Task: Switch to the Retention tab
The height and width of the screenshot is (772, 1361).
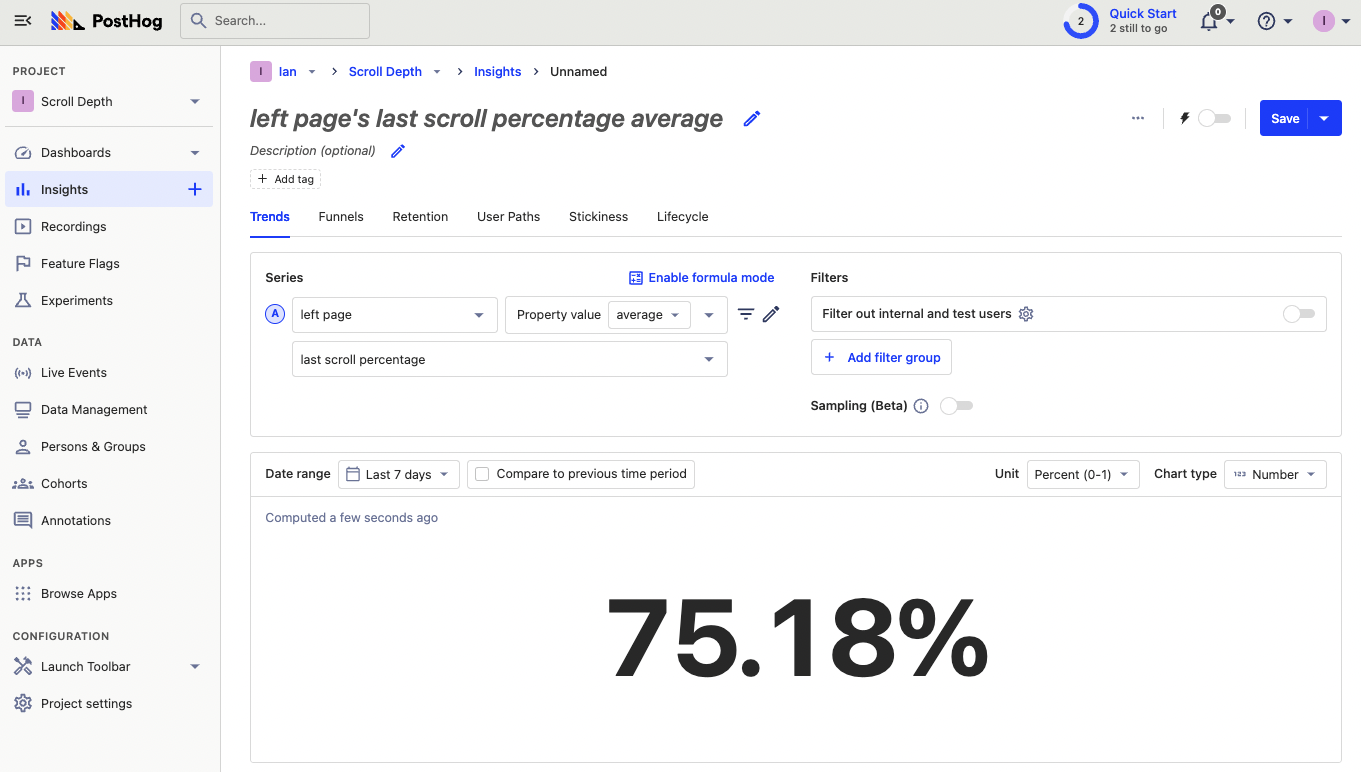Action: point(420,217)
